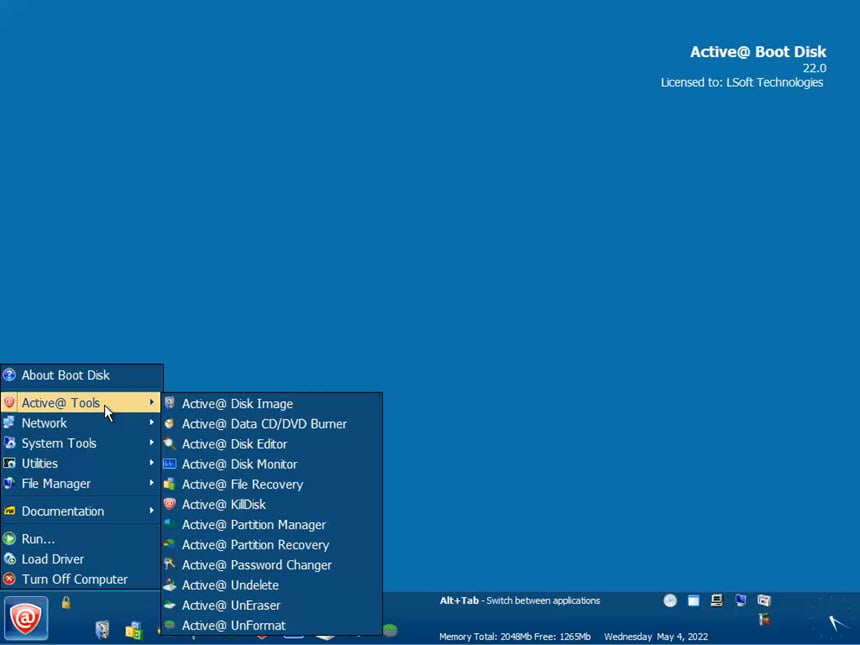This screenshot has height=645, width=860.
Task: Choose Run... from the start menu
Action: click(x=81, y=539)
